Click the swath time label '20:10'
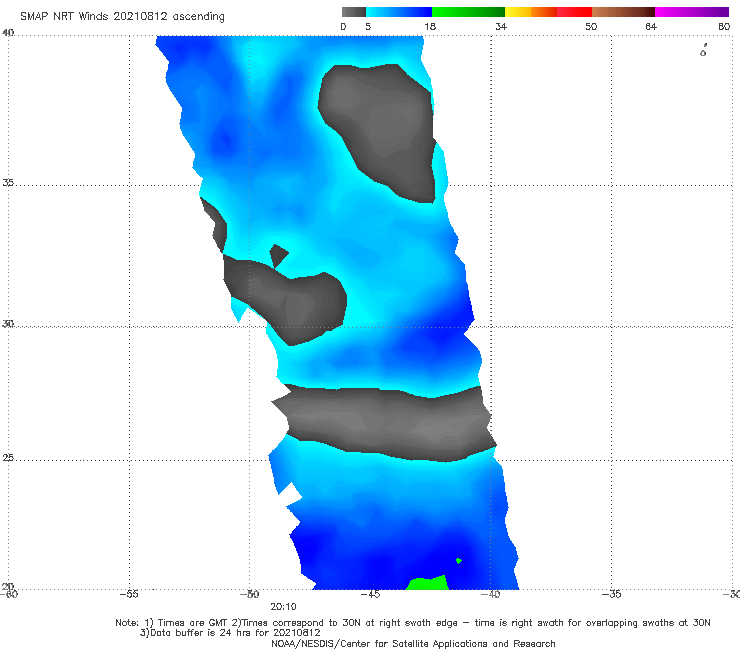Image resolution: width=740 pixels, height=650 pixels. point(283,607)
